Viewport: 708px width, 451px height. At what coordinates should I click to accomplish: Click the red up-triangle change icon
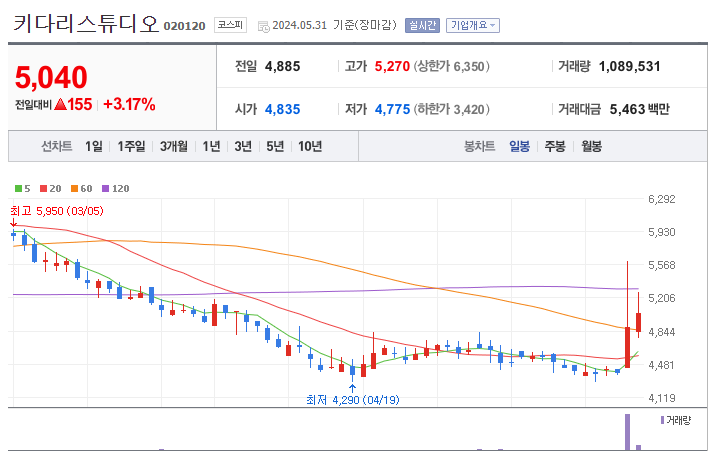pyautogui.click(x=61, y=105)
